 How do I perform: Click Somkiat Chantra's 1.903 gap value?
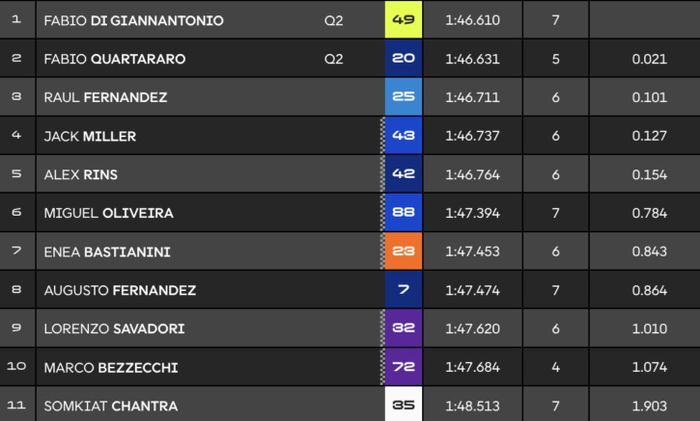tap(649, 406)
